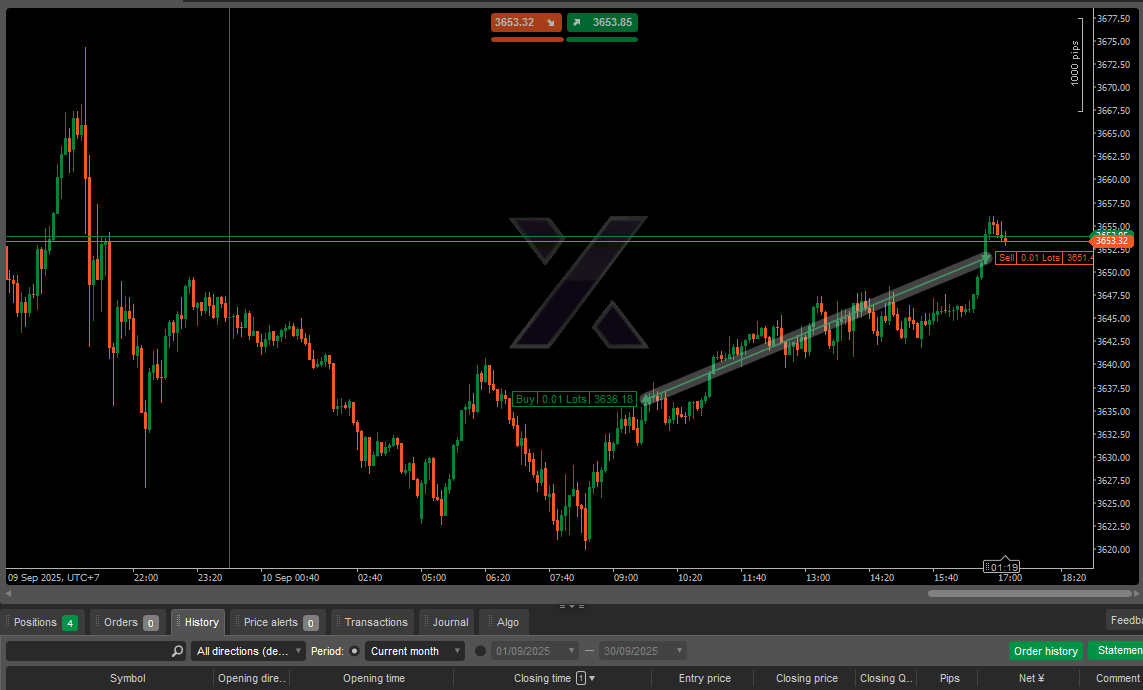Click the red 3653.32 sell price button

tap(526, 22)
